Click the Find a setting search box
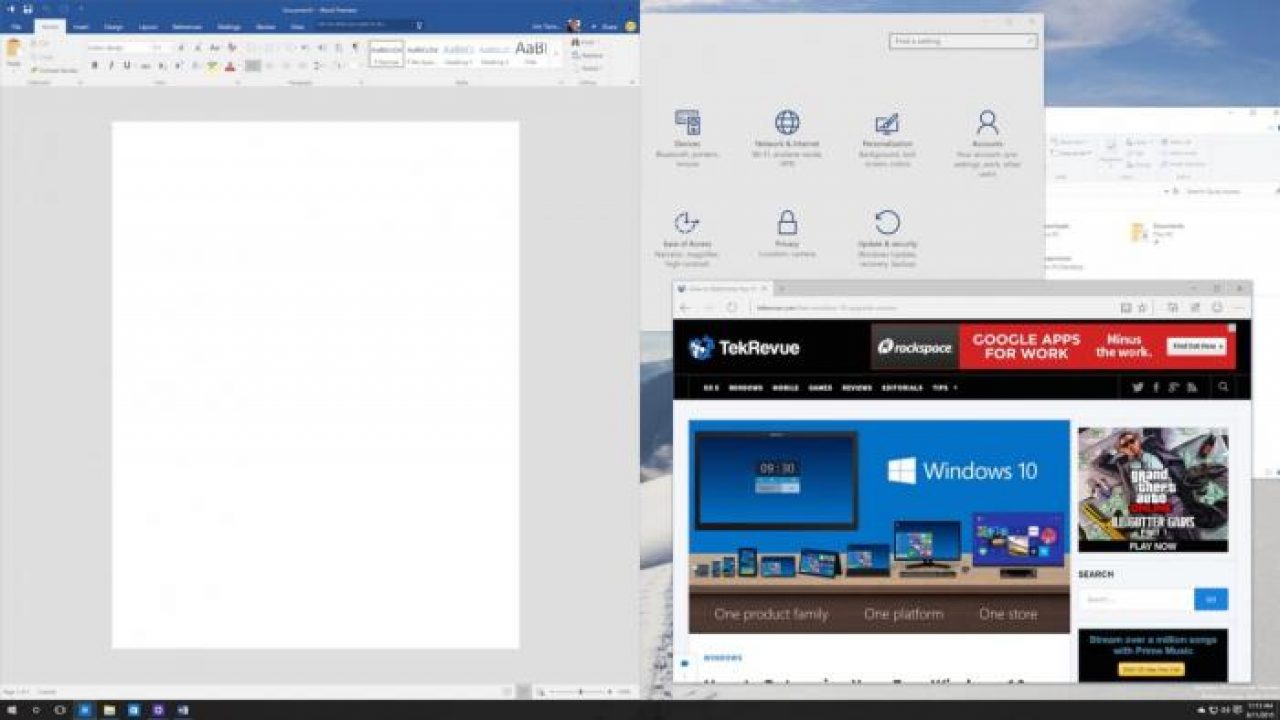This screenshot has height=720, width=1280. pyautogui.click(x=960, y=41)
